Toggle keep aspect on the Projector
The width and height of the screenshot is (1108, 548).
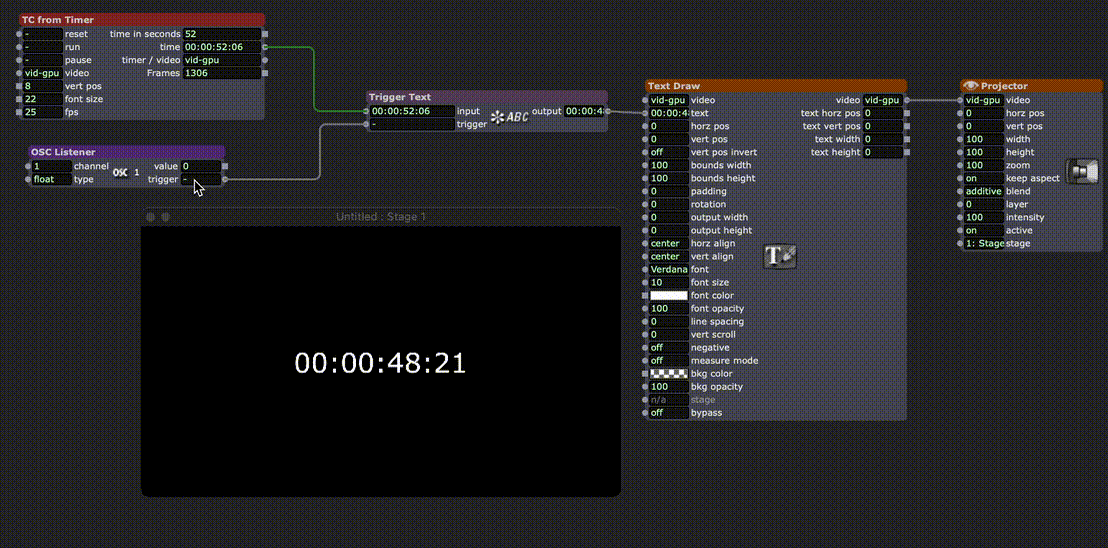982,178
